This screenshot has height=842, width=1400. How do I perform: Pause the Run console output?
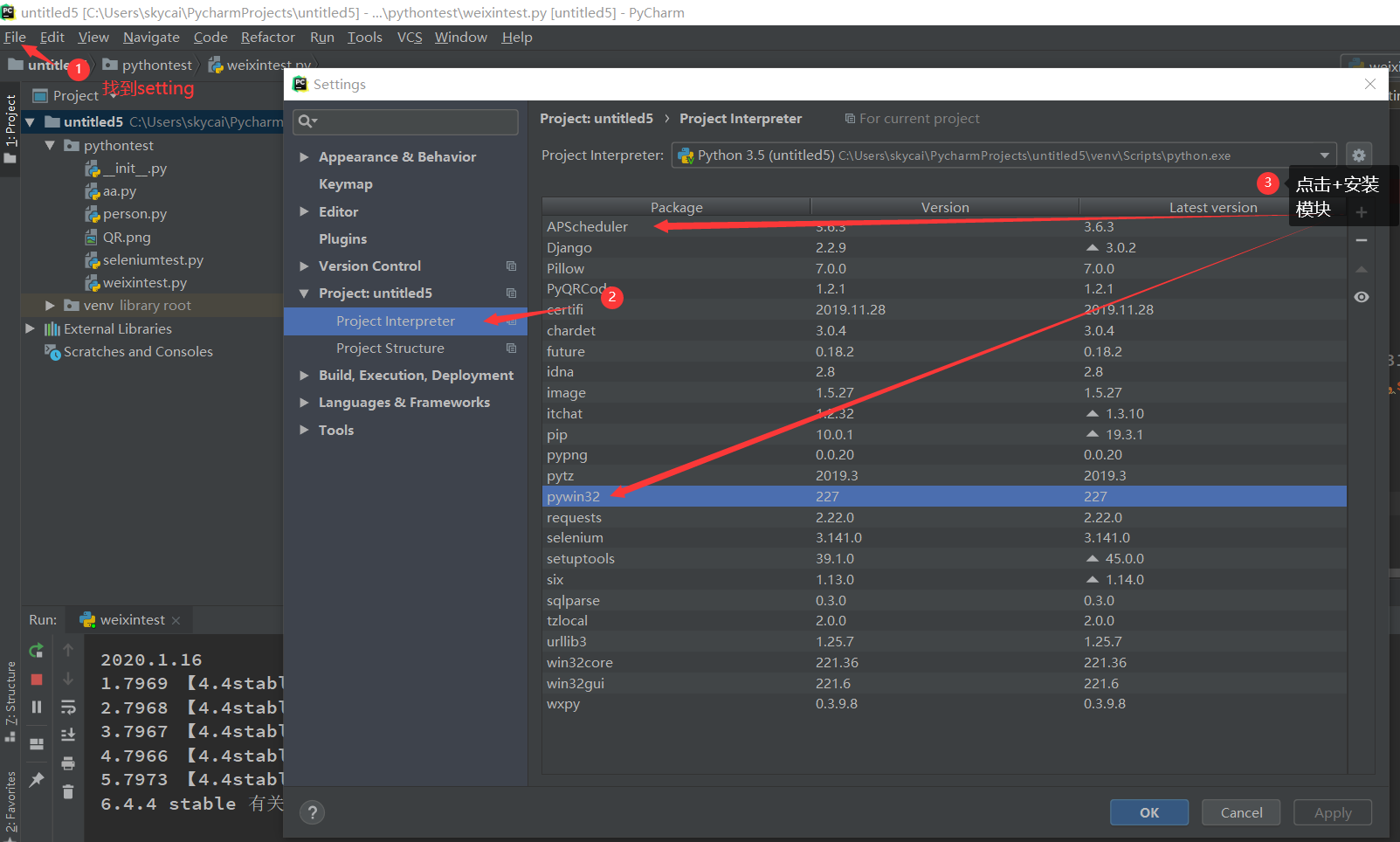[x=37, y=707]
